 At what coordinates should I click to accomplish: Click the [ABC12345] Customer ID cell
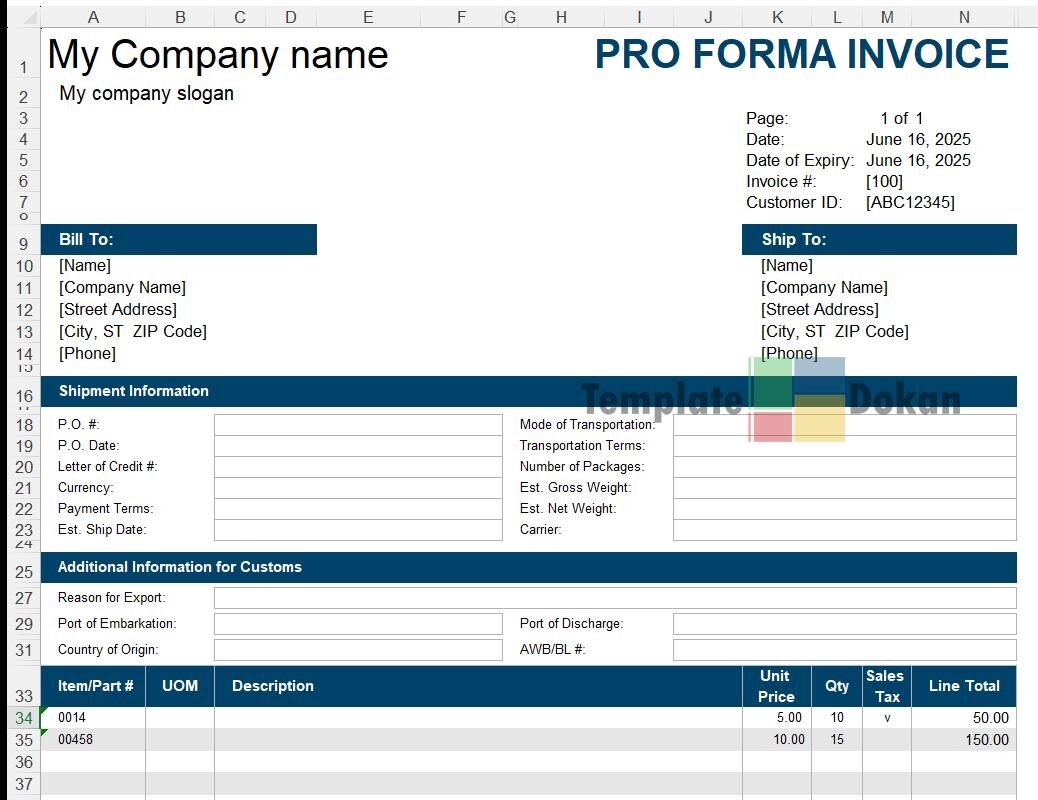[x=910, y=203]
